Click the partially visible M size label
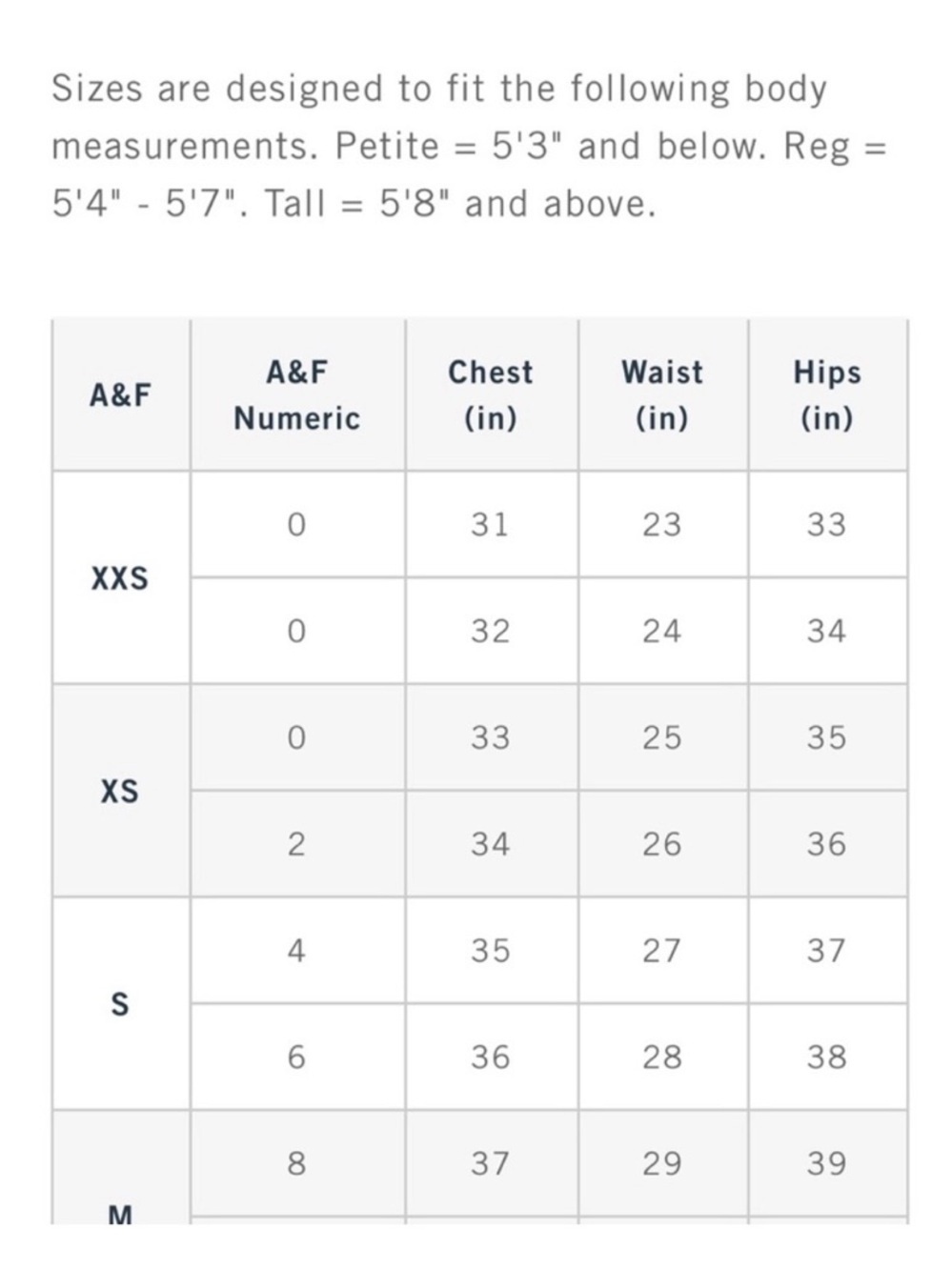 [120, 1214]
